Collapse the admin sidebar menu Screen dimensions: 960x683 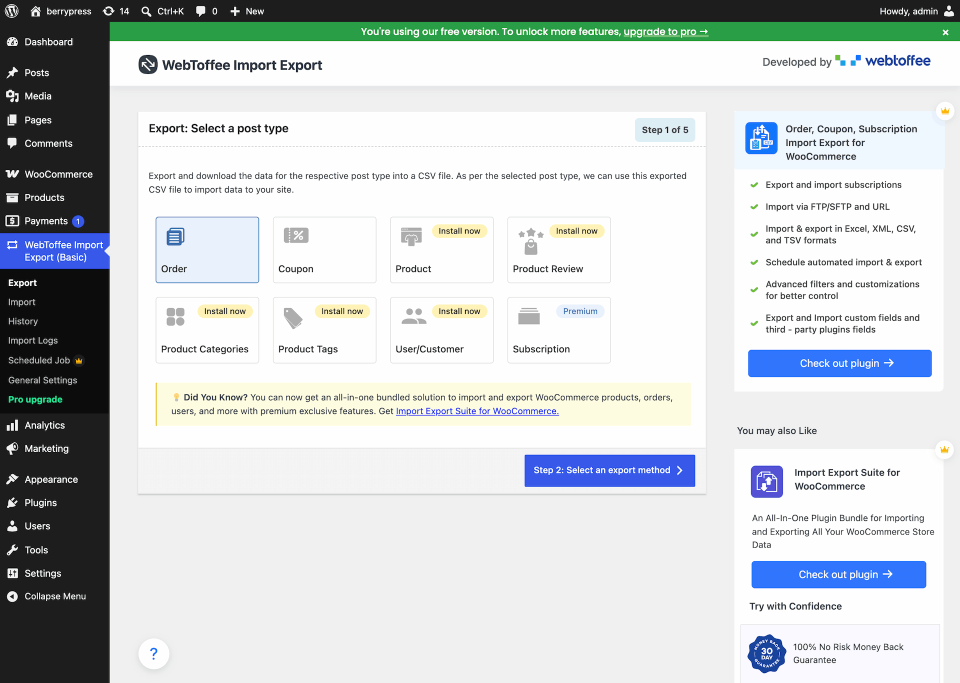click(54, 597)
